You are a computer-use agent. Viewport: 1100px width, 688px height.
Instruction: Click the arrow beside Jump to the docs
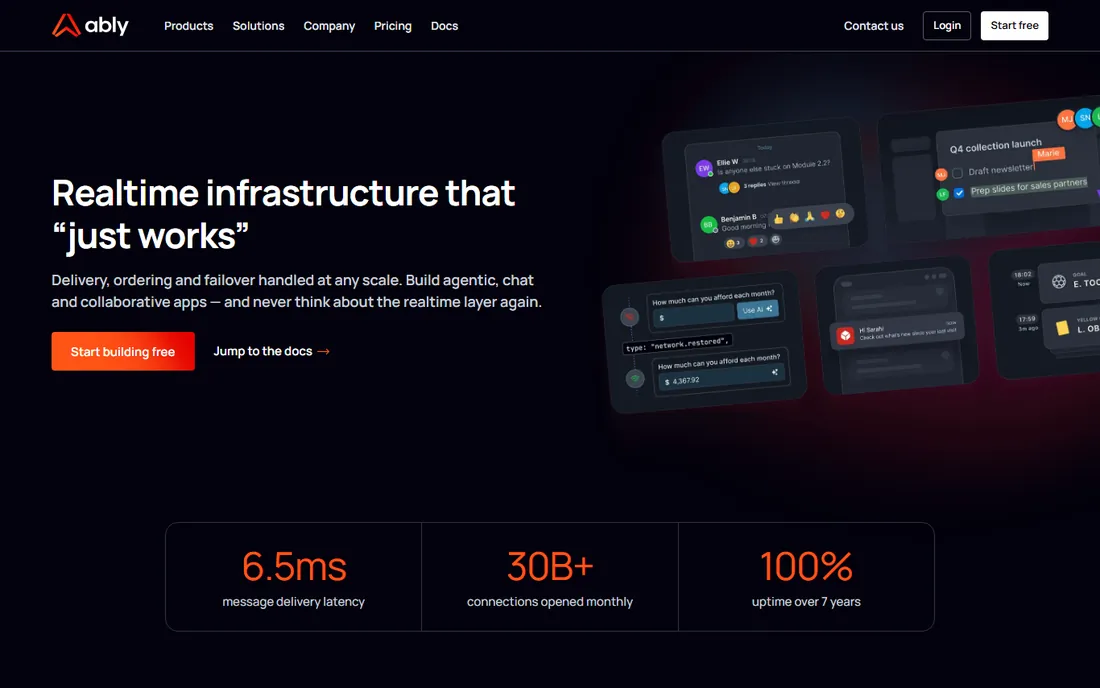323,351
